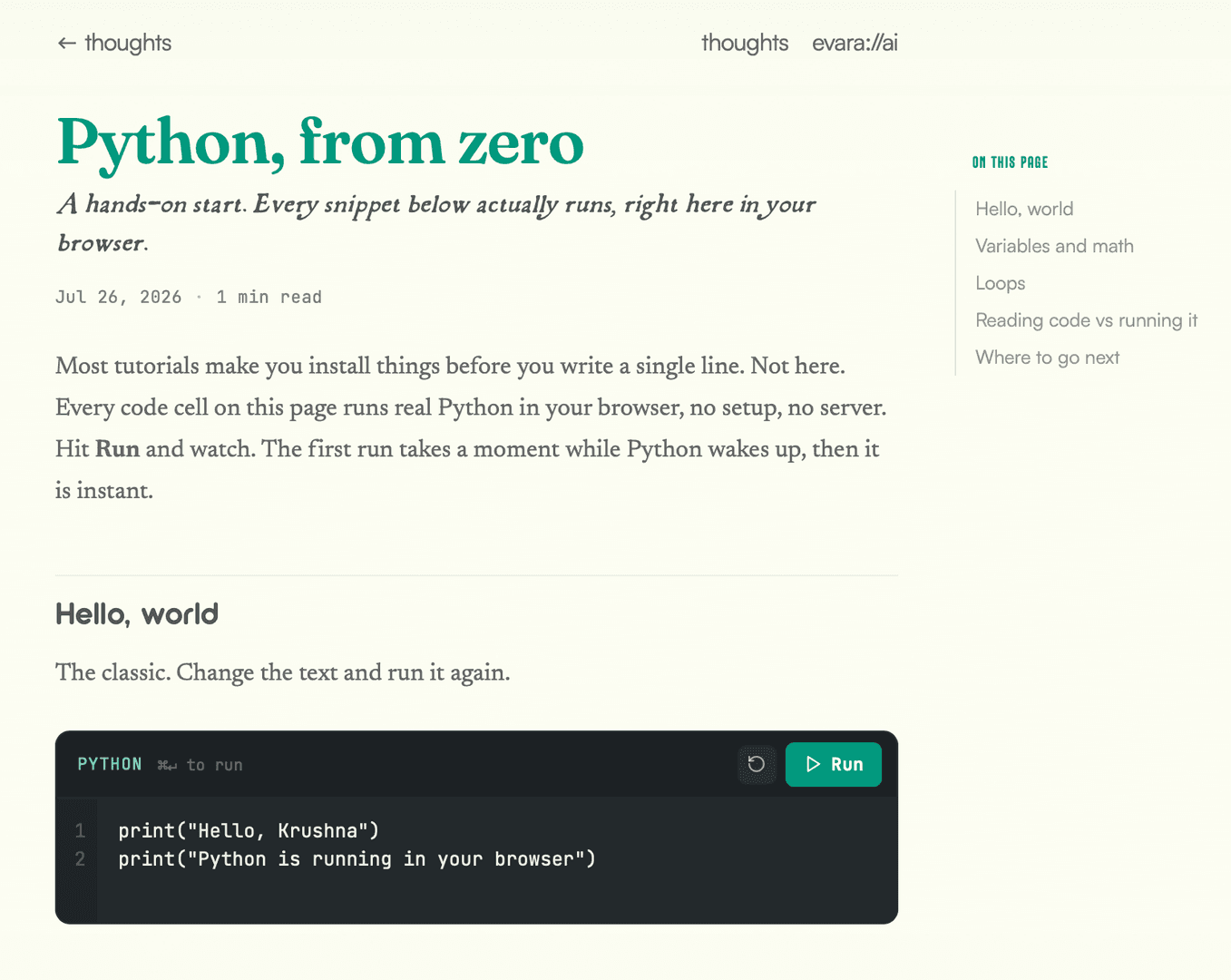Click the ON THIS PAGE heading
The height and width of the screenshot is (980, 1231).
pyautogui.click(x=1010, y=162)
